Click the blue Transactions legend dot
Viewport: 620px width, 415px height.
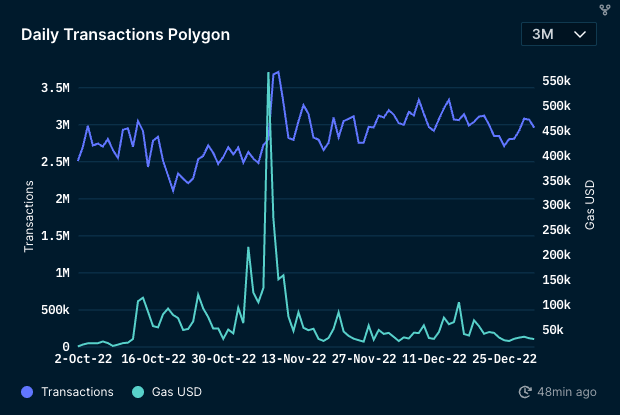pyautogui.click(x=27, y=392)
